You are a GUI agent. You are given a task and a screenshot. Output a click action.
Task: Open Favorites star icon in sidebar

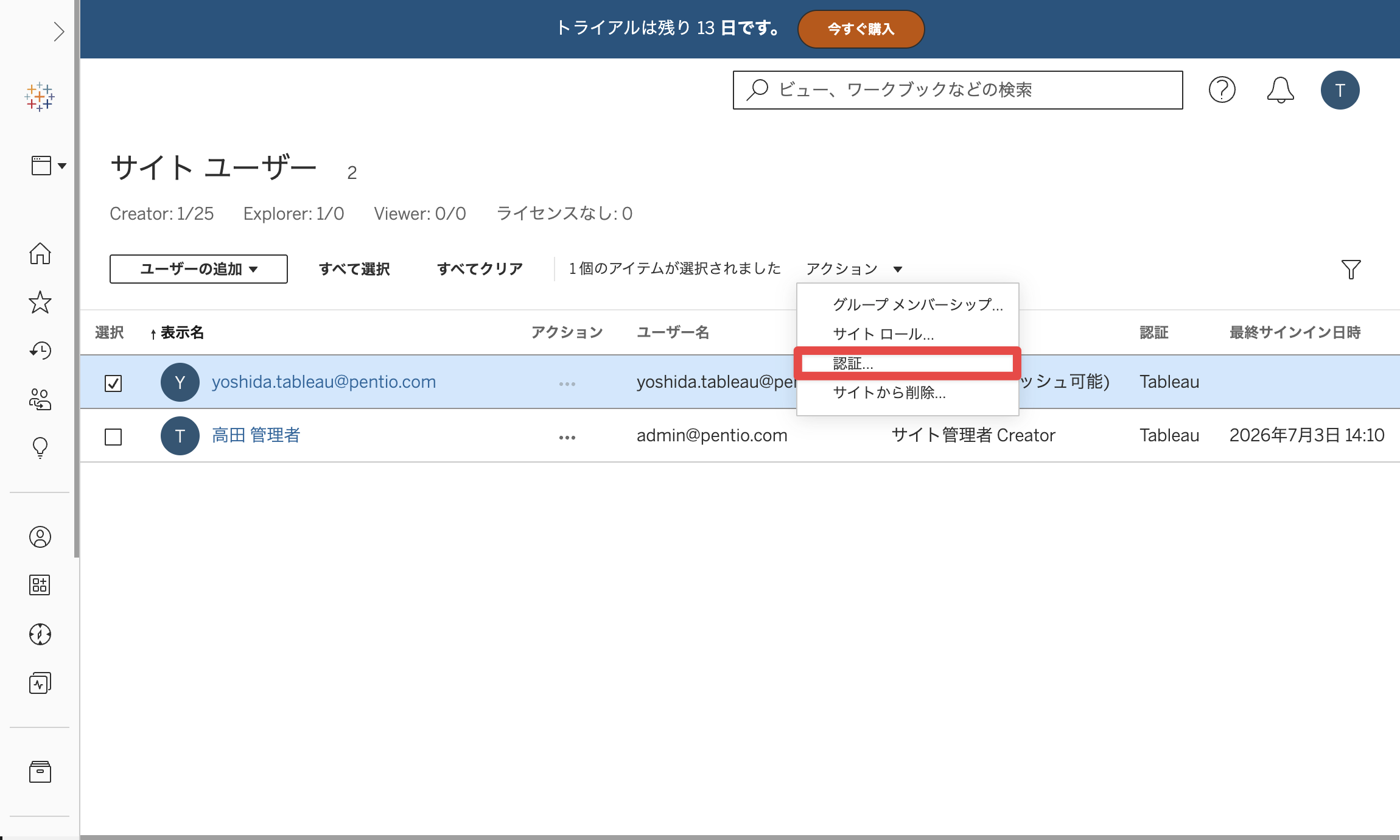(40, 302)
